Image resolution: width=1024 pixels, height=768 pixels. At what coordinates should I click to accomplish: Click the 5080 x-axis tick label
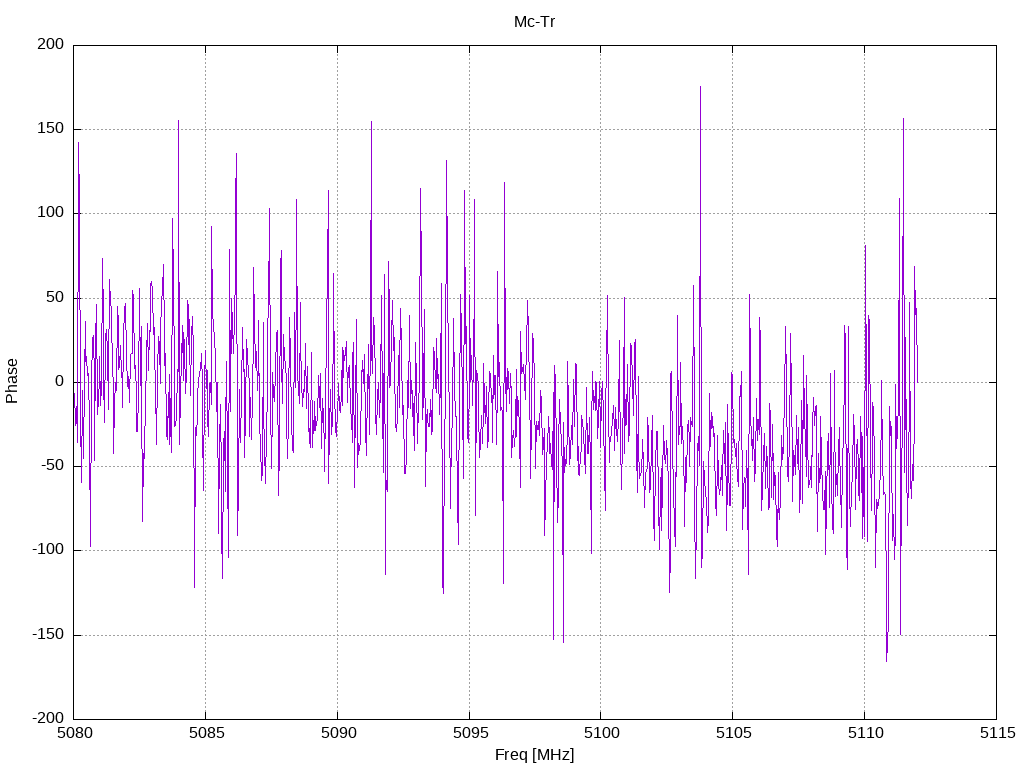[74, 733]
